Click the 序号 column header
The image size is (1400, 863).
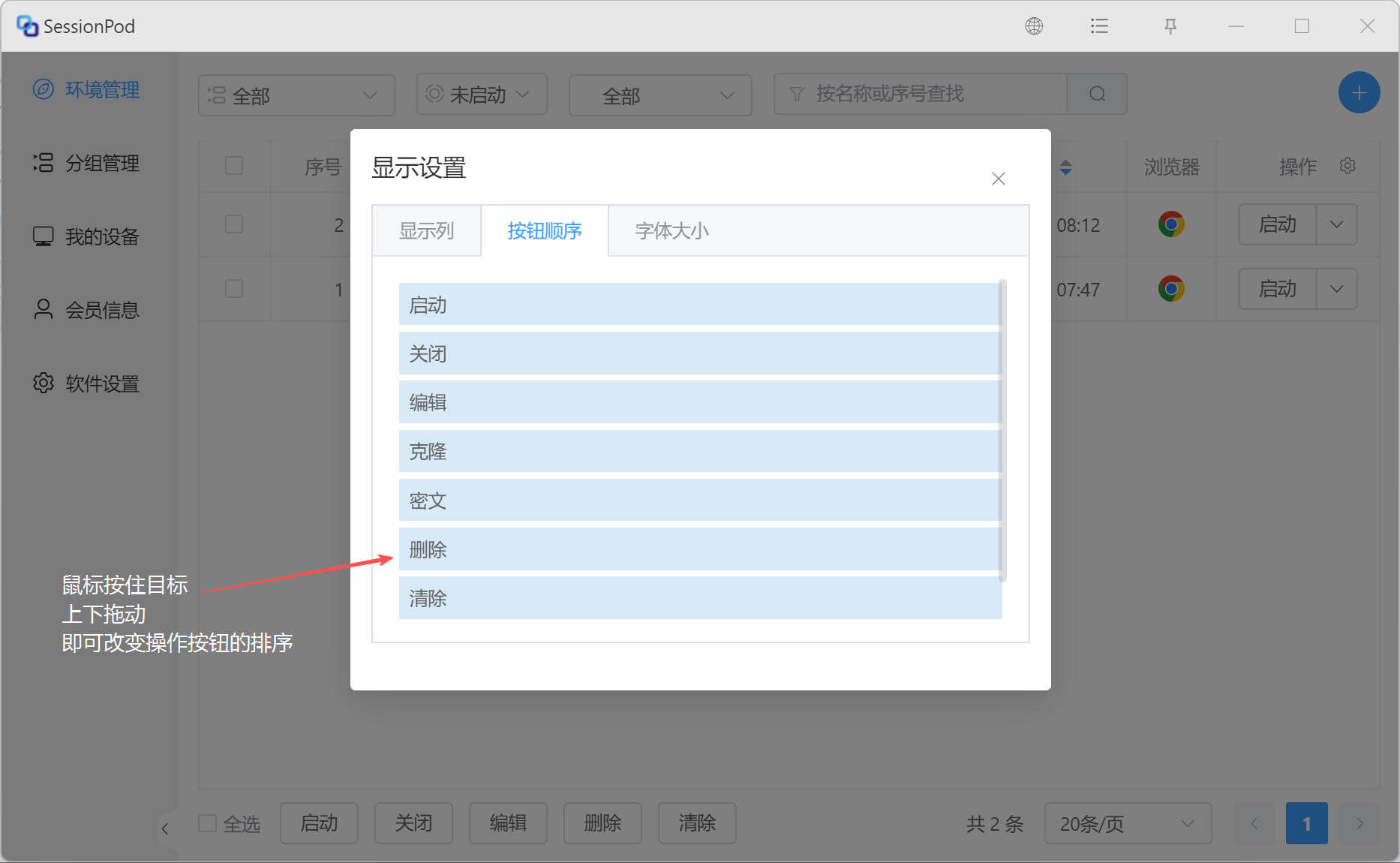tap(323, 167)
